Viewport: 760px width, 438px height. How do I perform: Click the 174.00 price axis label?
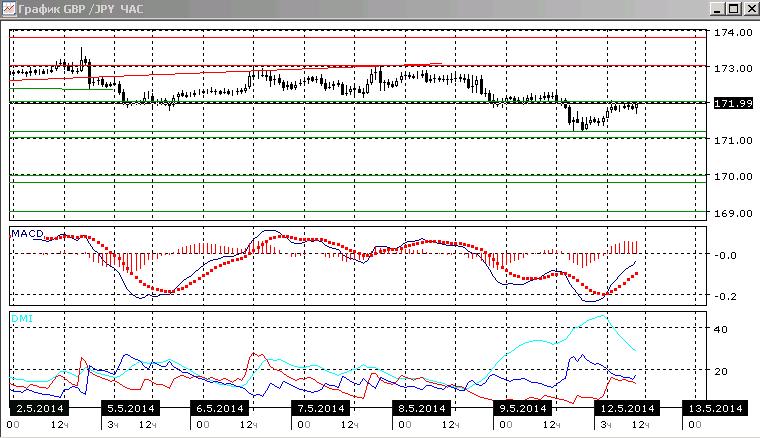coord(733,32)
